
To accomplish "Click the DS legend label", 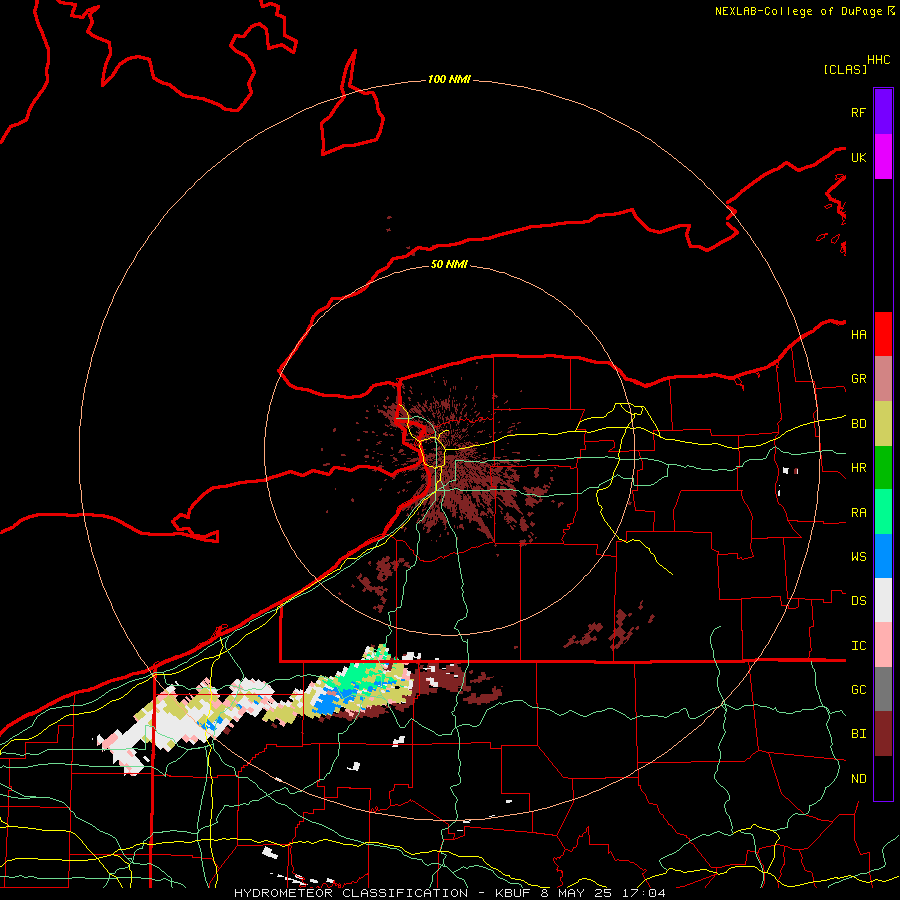I will 858,601.
